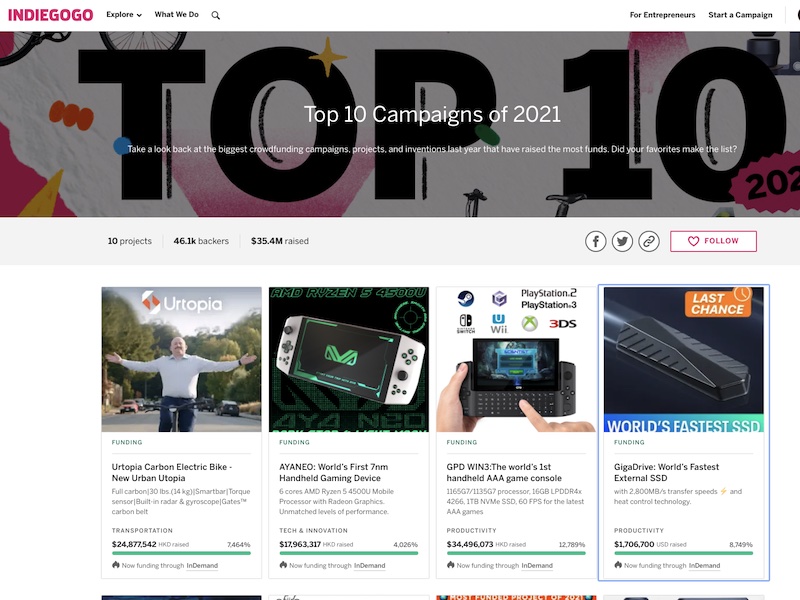Image resolution: width=800 pixels, height=600 pixels.
Task: Copy link with chain icon
Action: pyautogui.click(x=648, y=241)
